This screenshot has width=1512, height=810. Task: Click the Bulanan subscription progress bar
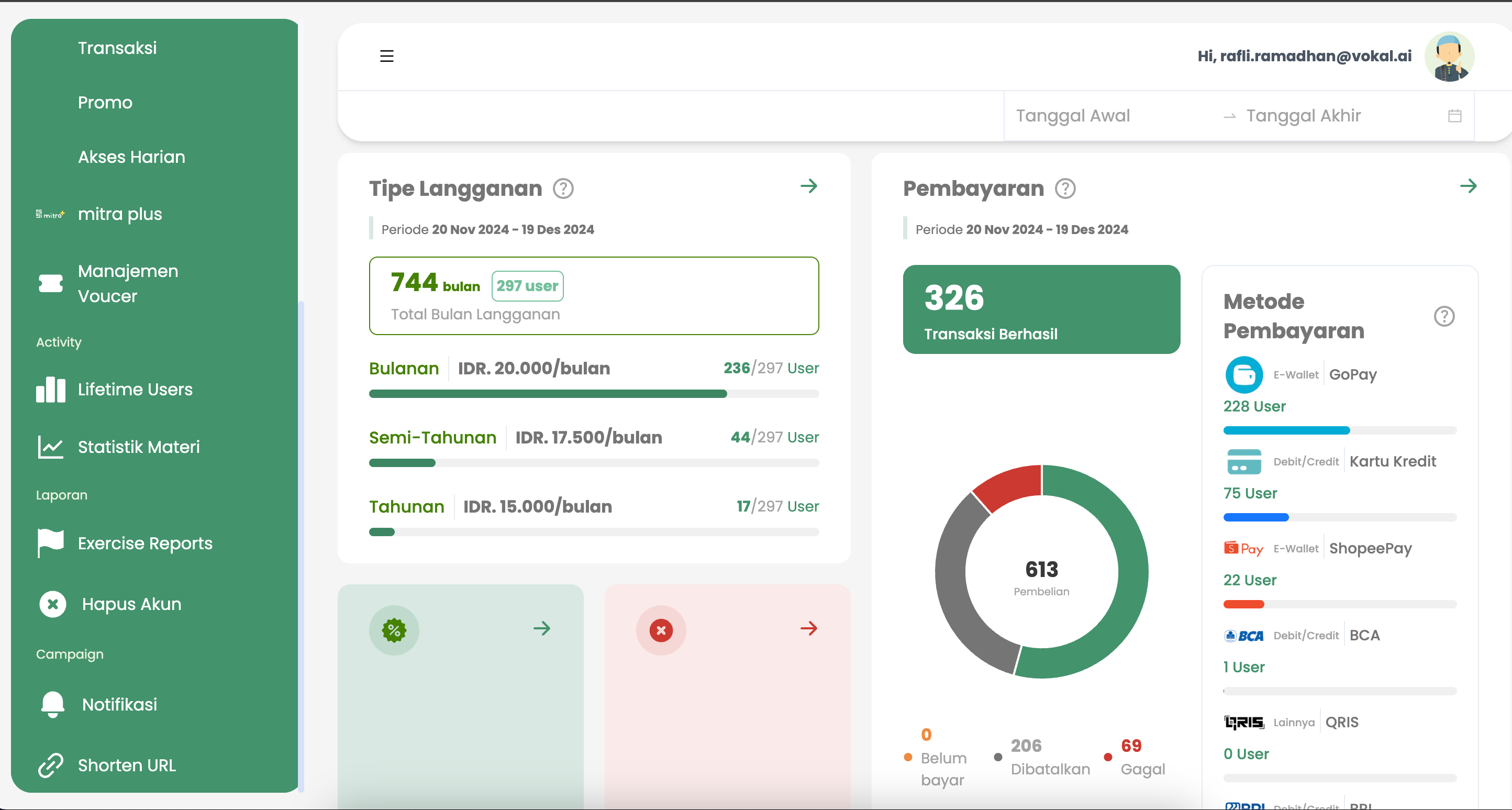click(594, 394)
